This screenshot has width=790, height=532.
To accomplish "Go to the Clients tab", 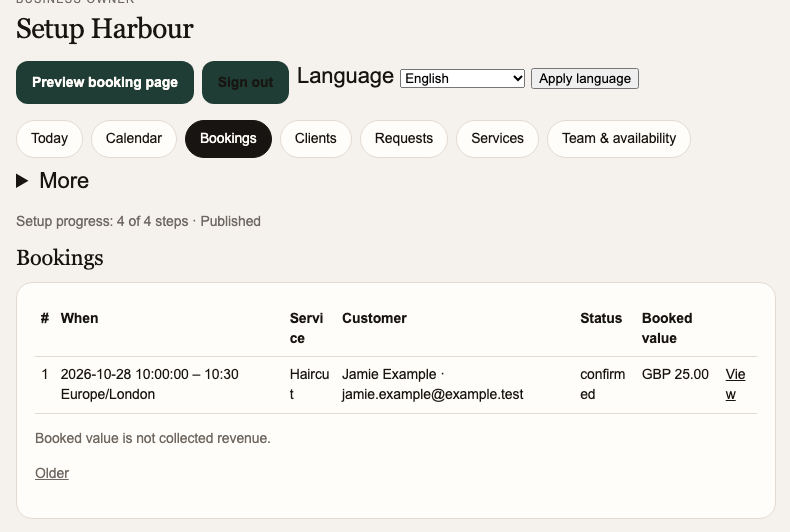I will click(315, 139).
